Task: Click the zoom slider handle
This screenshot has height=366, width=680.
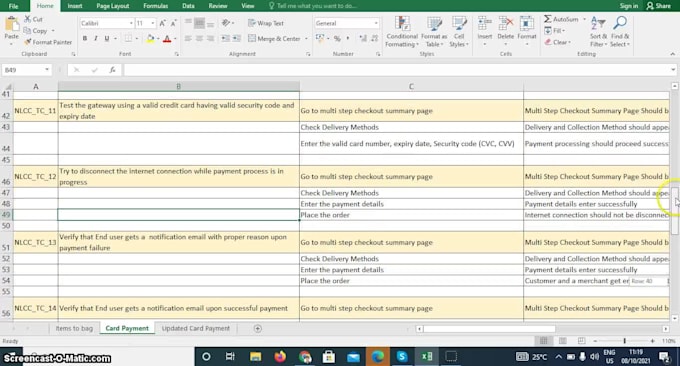Action: point(624,341)
